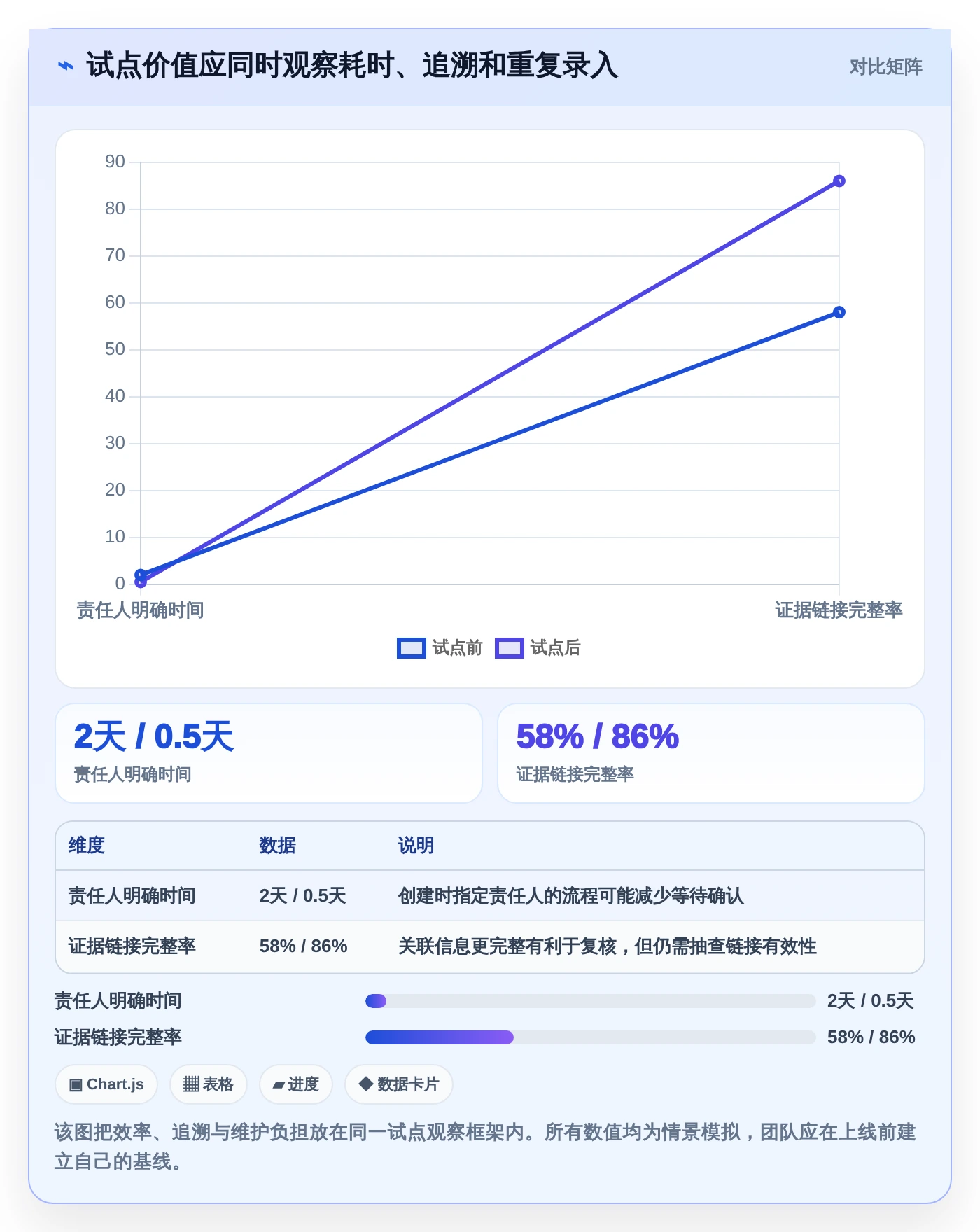Screen dimensions: 980x1232
Task: Select the Chart.js tag chip
Action: click(106, 1084)
